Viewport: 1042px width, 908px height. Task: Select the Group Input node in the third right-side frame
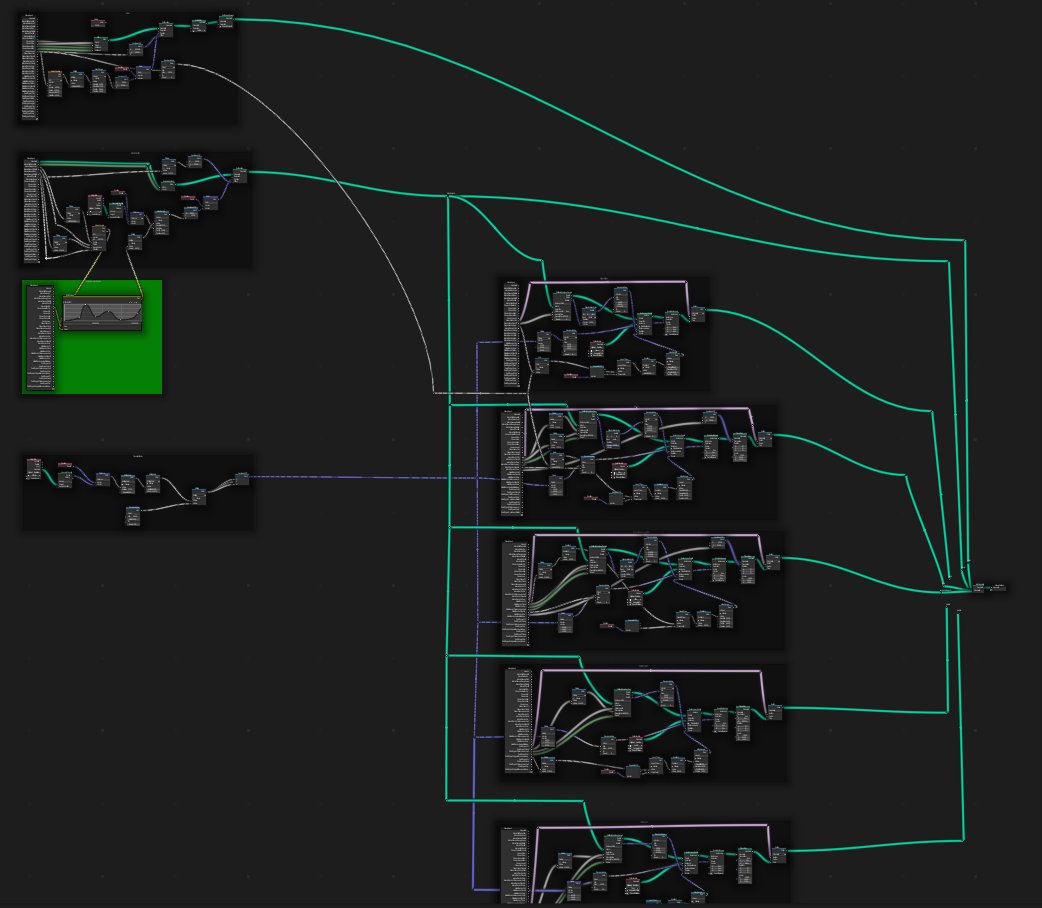pos(516,592)
